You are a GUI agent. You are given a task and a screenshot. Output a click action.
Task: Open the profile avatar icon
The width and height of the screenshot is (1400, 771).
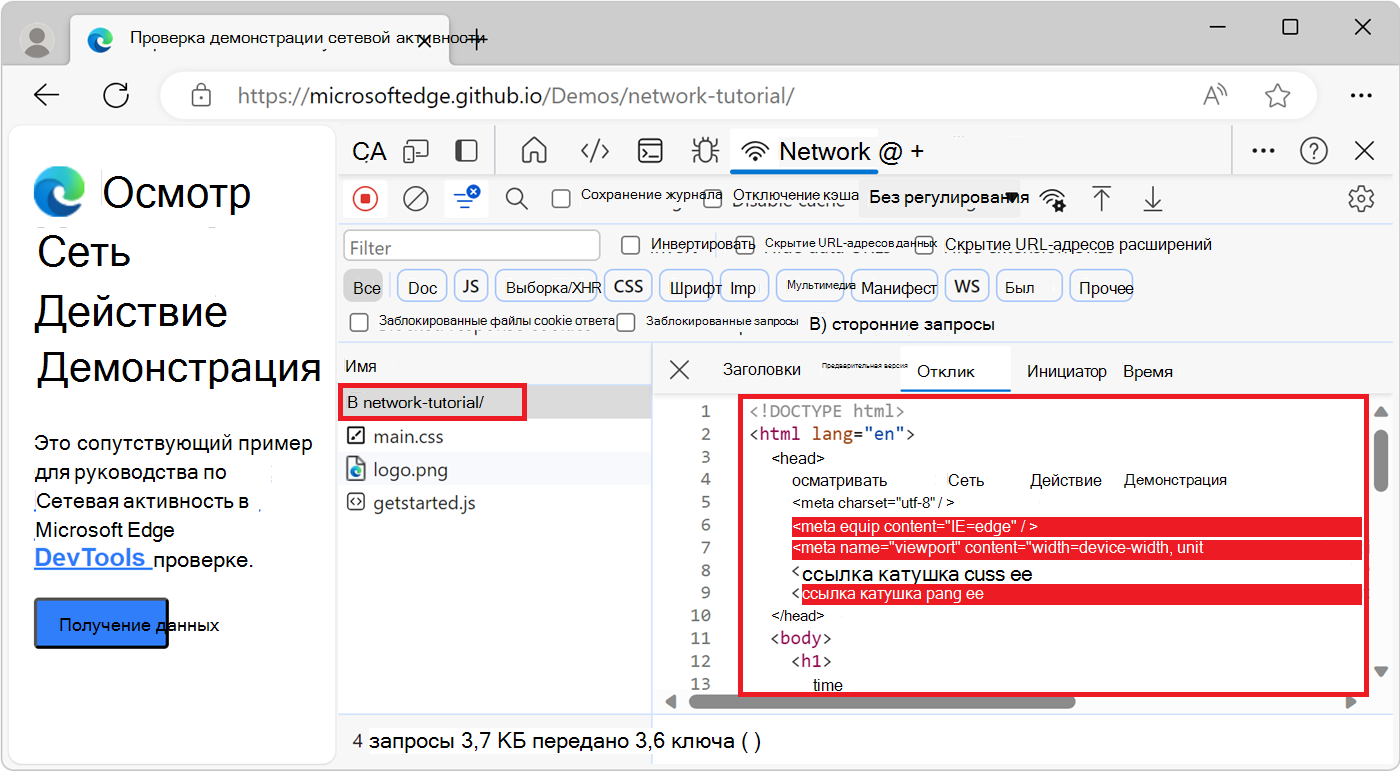pyautogui.click(x=39, y=40)
